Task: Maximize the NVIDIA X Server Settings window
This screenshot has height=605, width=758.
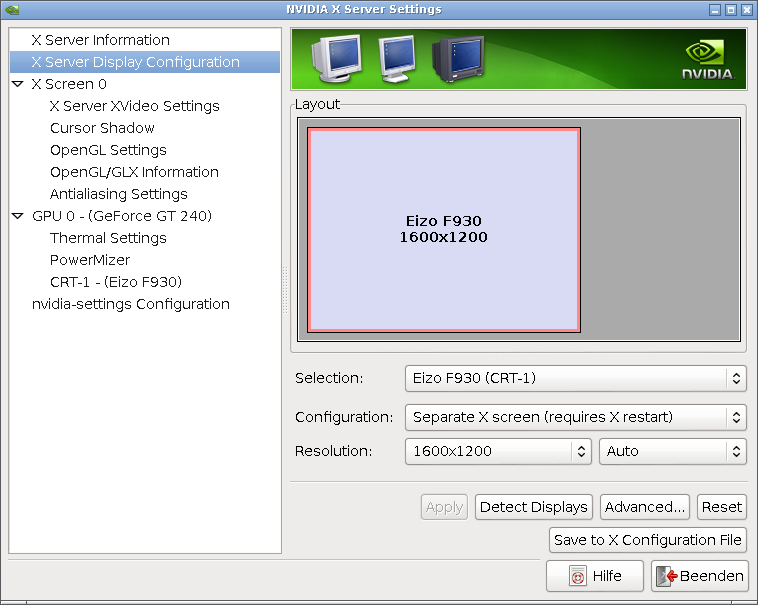Action: [x=731, y=10]
